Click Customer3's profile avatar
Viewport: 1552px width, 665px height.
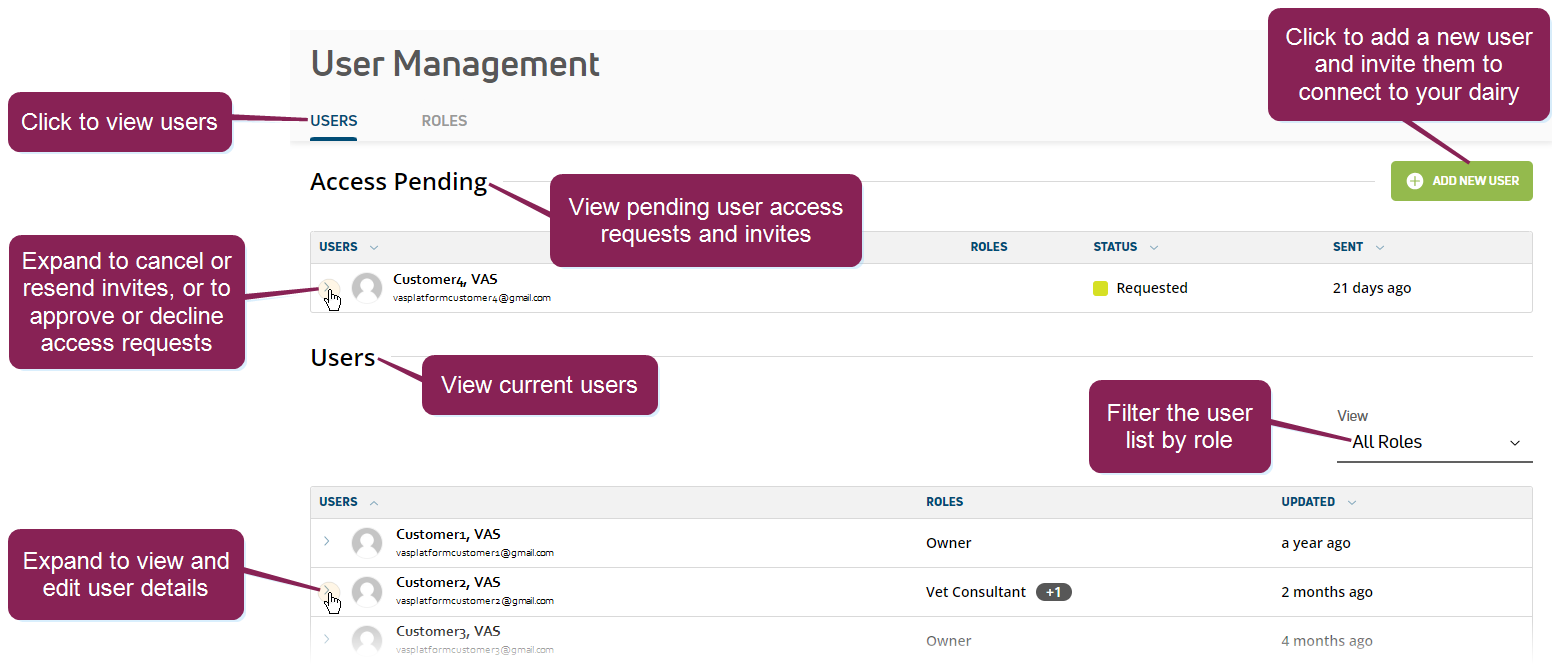366,638
